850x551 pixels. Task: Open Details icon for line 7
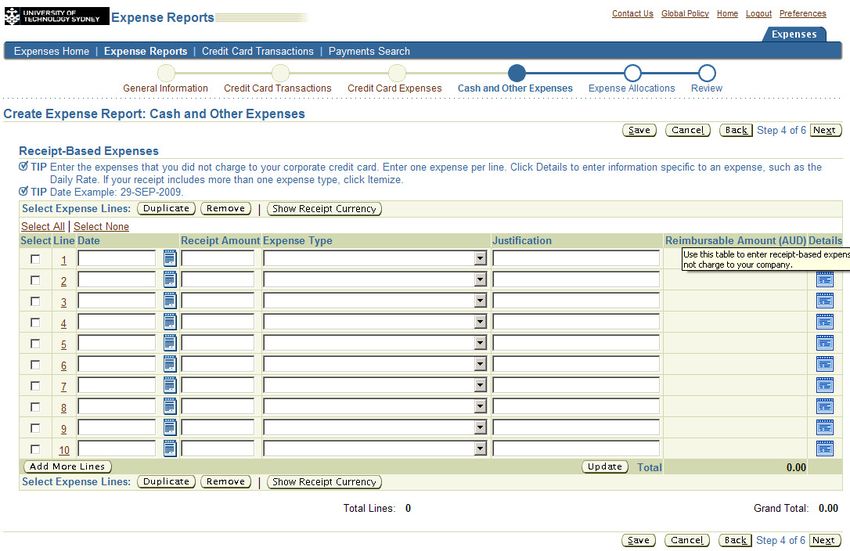pos(825,385)
